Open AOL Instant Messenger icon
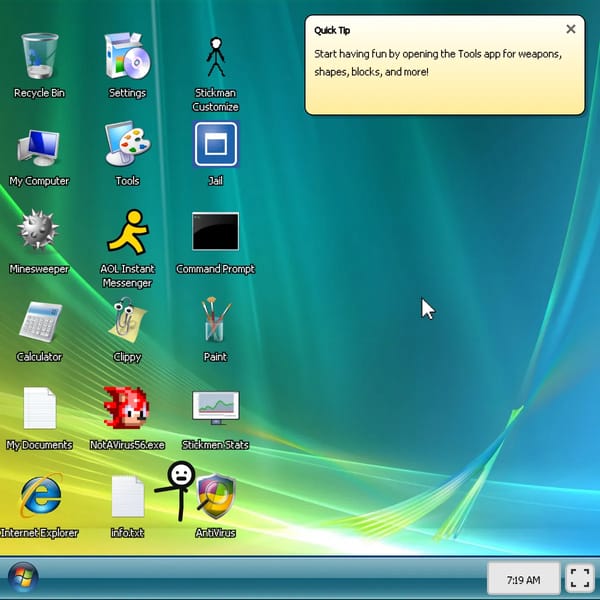Image resolution: width=600 pixels, height=600 pixels. [x=127, y=232]
